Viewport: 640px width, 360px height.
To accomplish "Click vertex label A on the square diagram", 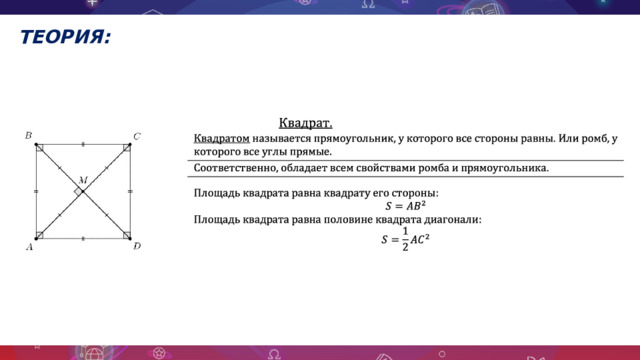I will 29,247.
